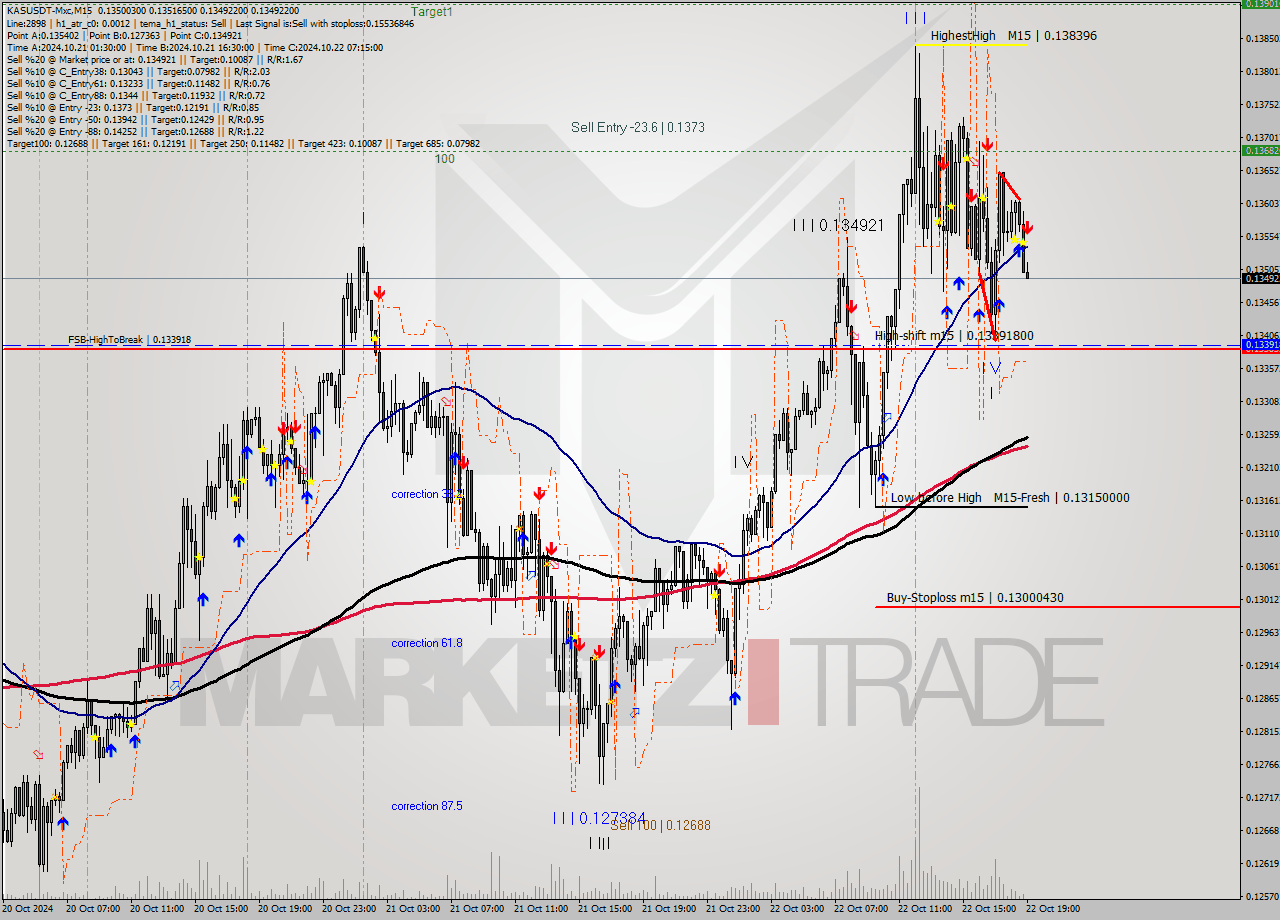Select the 'FSB-HighToBreak | 0.133918' label
The image size is (1280, 920).
(x=129, y=340)
